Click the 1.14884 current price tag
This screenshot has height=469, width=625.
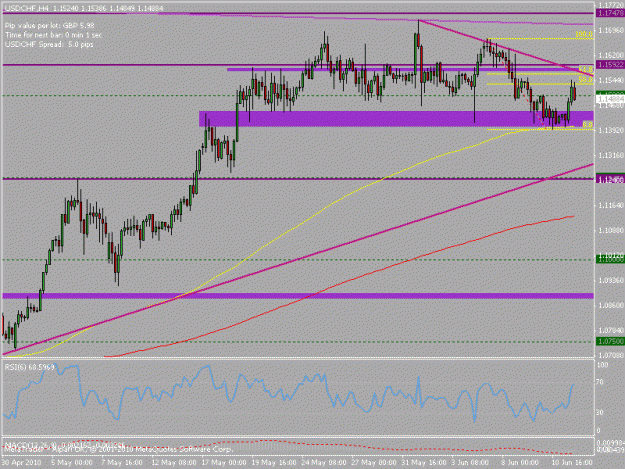610,98
